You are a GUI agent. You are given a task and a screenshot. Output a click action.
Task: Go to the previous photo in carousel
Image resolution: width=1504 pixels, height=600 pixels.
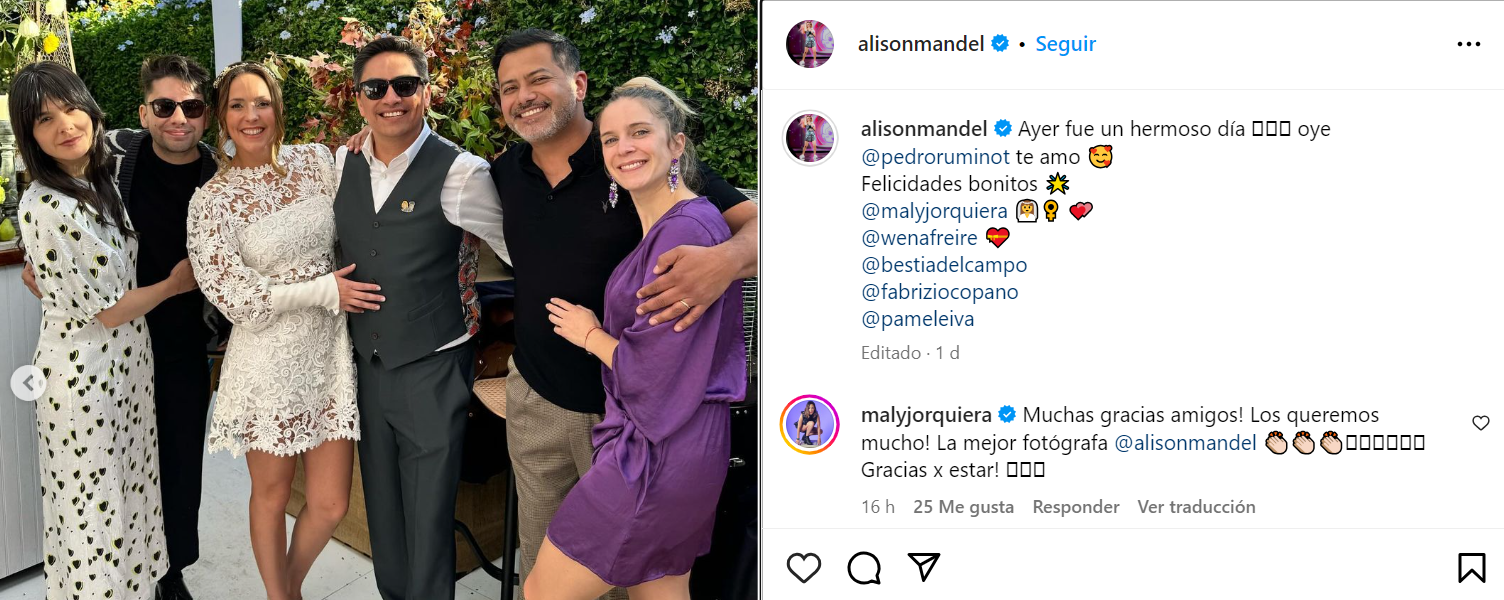pos(28,382)
